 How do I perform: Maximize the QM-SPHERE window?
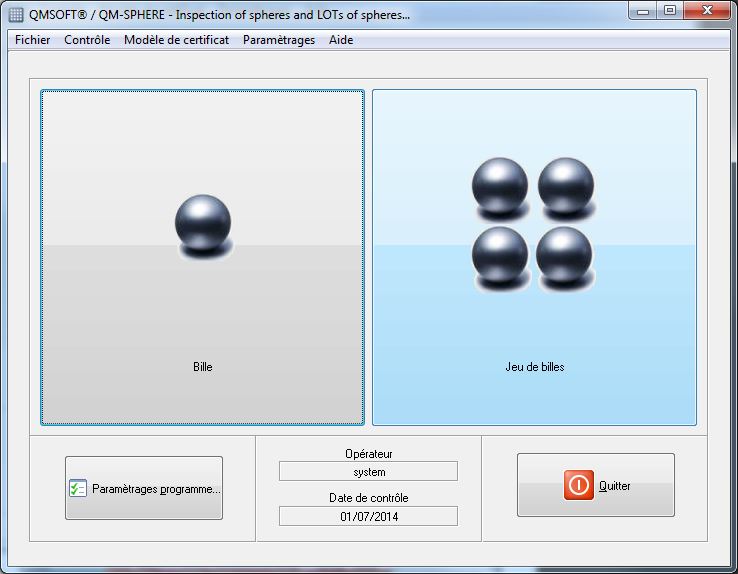click(x=670, y=11)
